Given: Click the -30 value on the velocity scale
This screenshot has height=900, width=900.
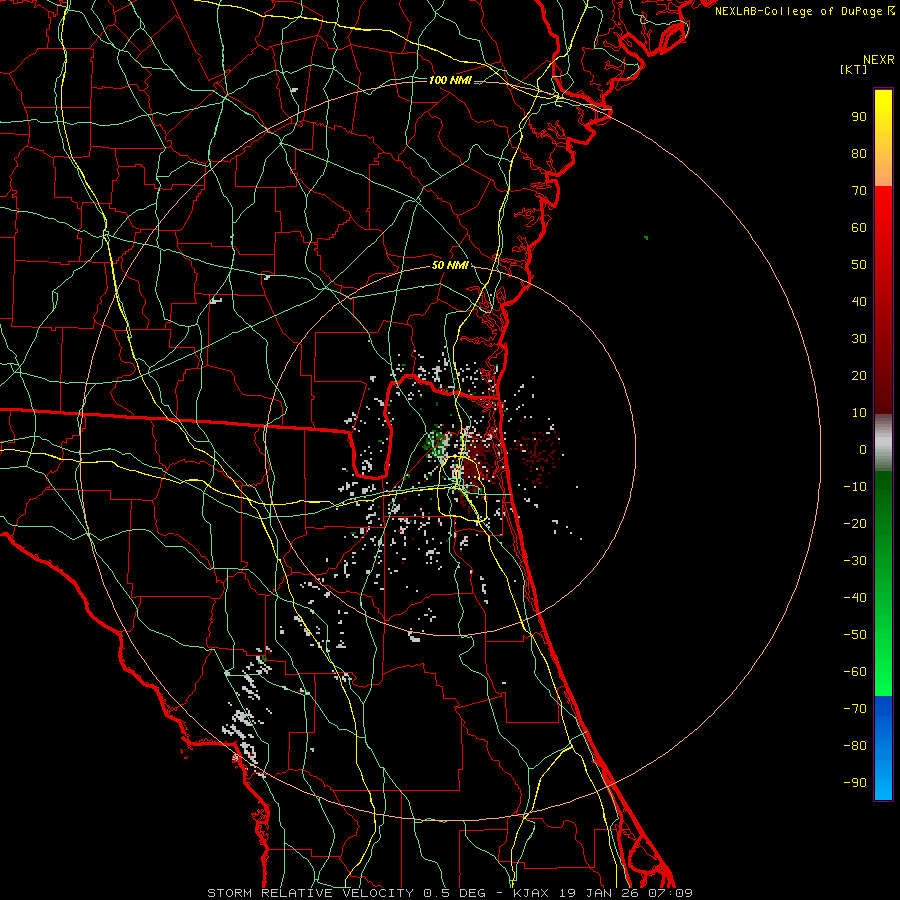Looking at the screenshot, I should pos(855,561).
